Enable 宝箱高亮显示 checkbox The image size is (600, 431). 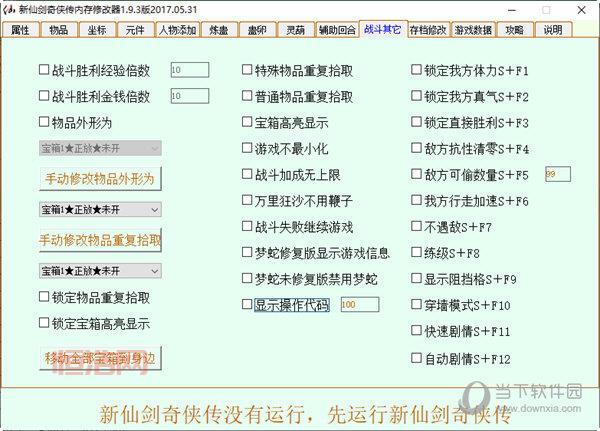[x=247, y=122]
